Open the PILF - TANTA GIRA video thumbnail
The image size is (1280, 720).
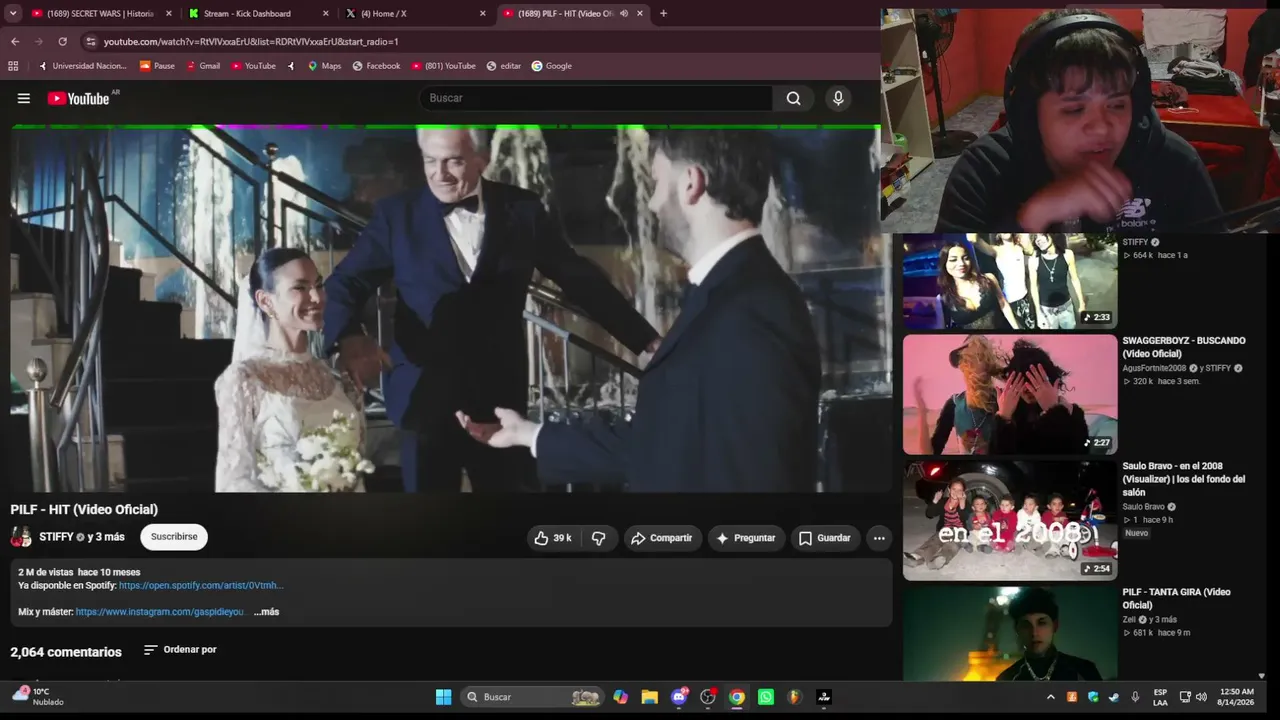[1010, 634]
